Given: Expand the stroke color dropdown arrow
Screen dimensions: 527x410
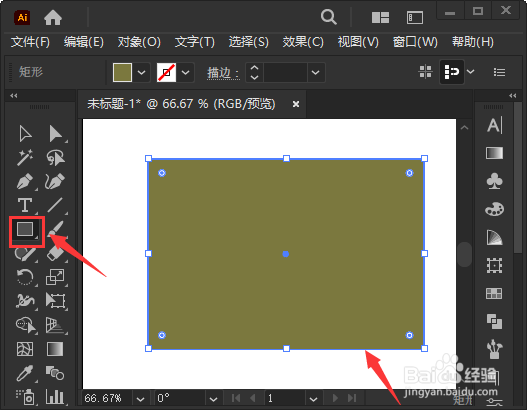Looking at the screenshot, I should tap(186, 72).
